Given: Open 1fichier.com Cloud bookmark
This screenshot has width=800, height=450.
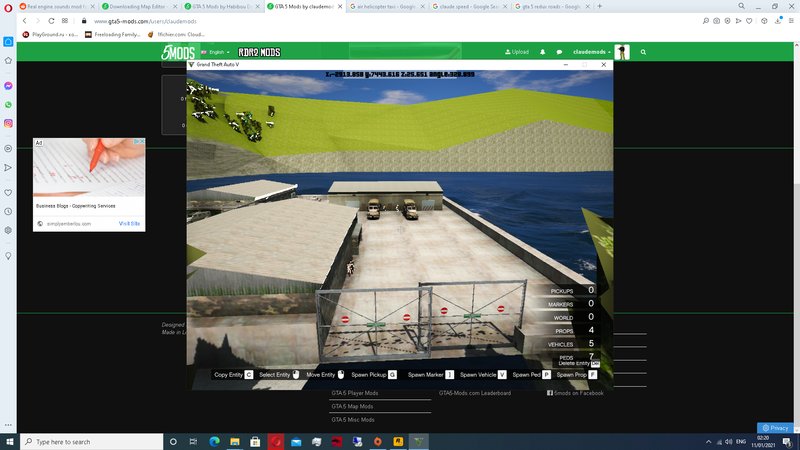Looking at the screenshot, I should 176,34.
